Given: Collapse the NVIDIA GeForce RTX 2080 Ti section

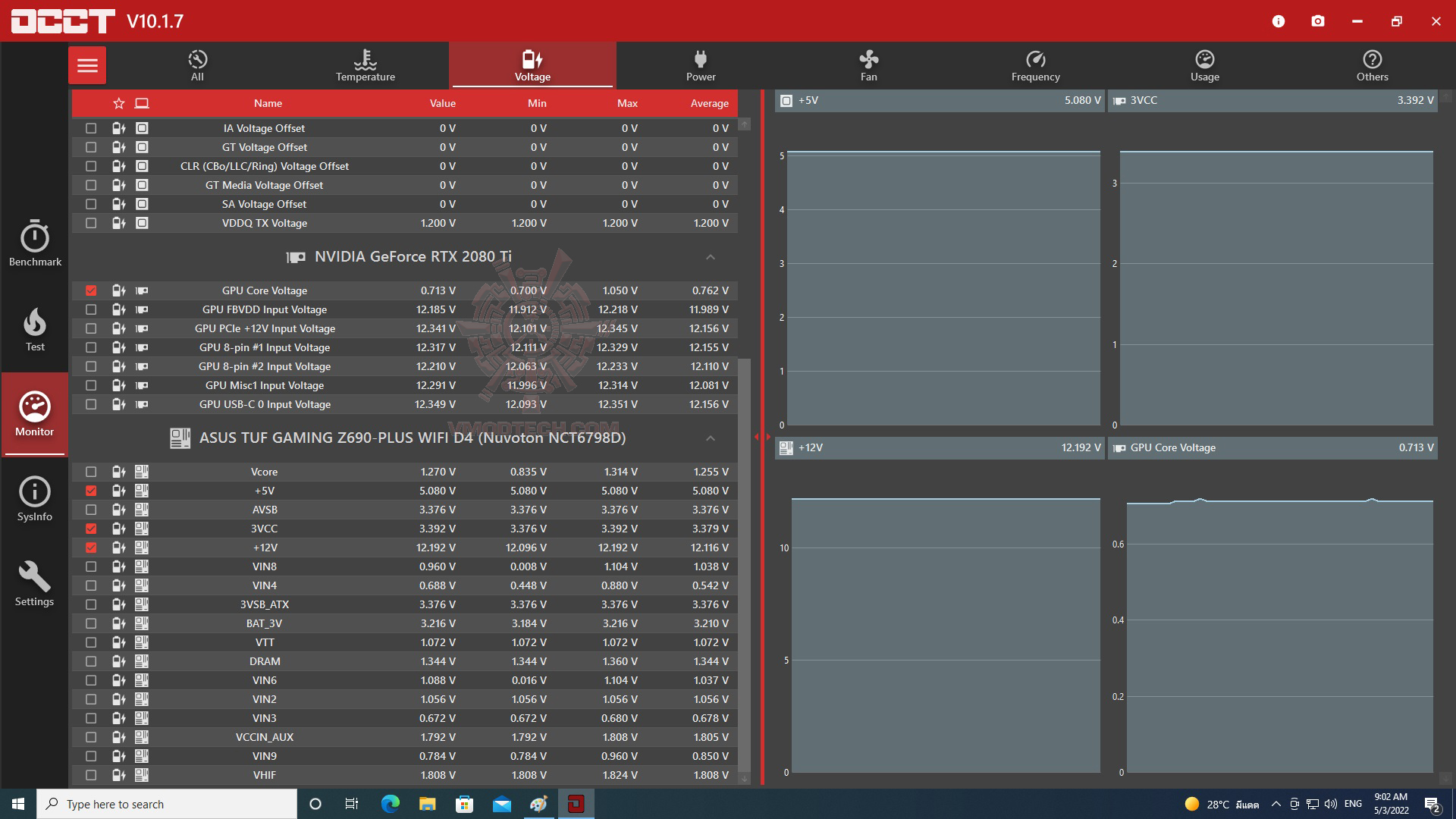Looking at the screenshot, I should (710, 257).
